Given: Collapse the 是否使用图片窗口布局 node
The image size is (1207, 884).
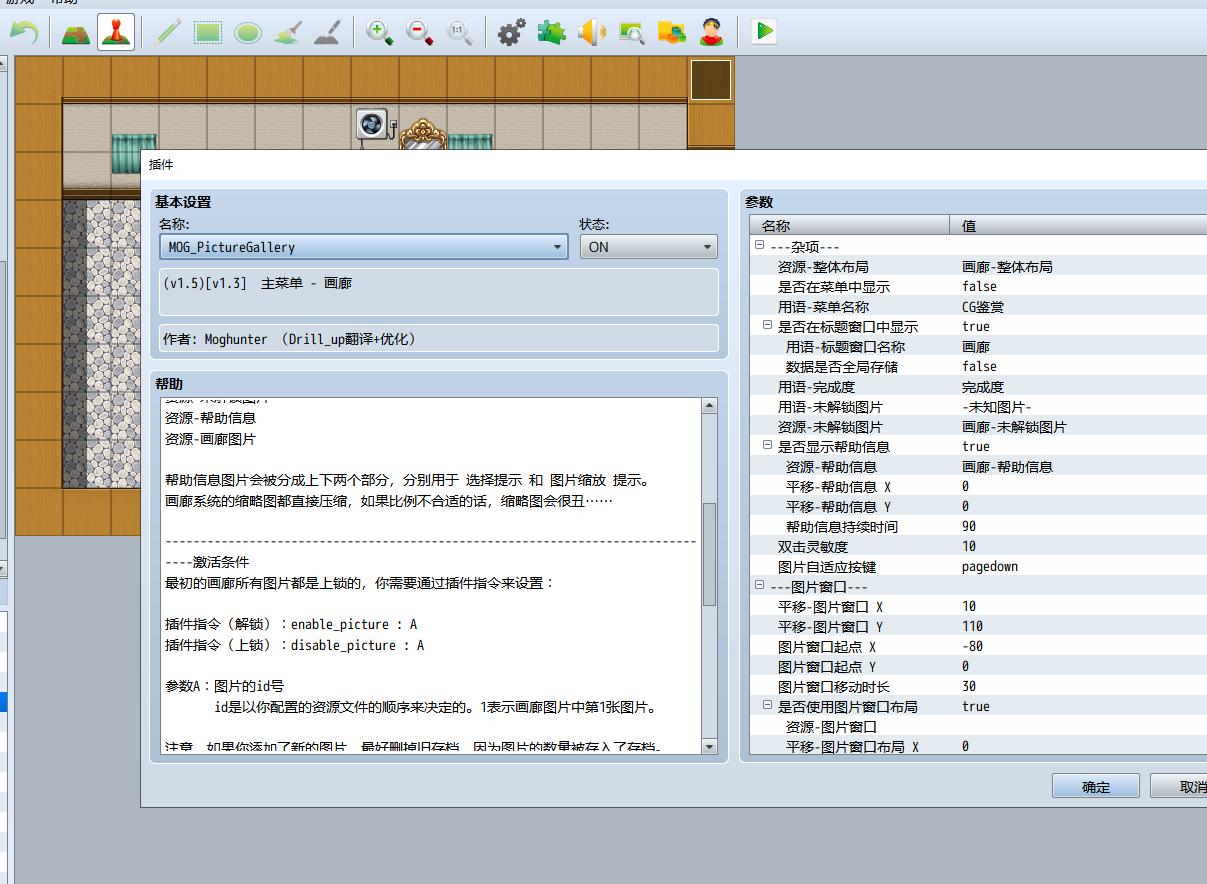Looking at the screenshot, I should (767, 706).
